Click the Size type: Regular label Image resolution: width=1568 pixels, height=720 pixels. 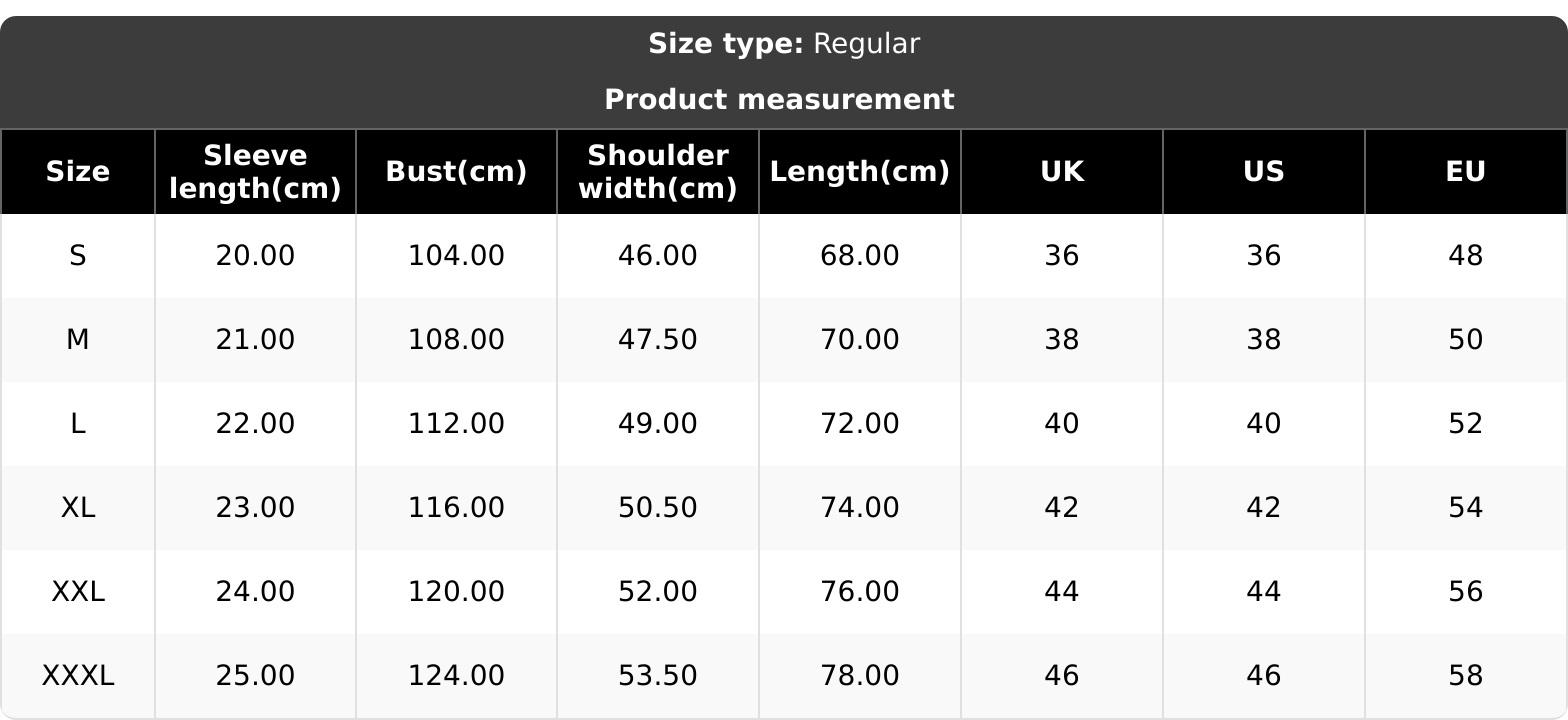pyautogui.click(x=783, y=44)
